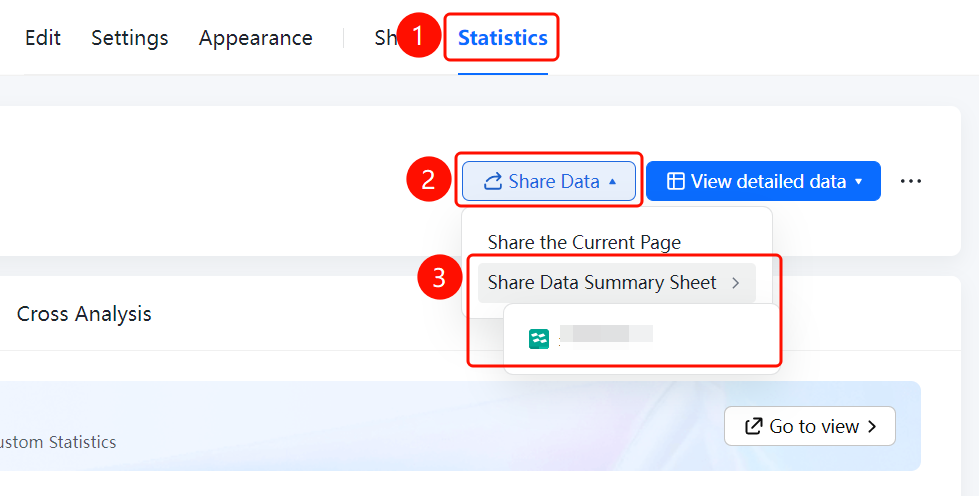979x496 pixels.
Task: Click the external link icon in Go to view
Action: point(754,426)
